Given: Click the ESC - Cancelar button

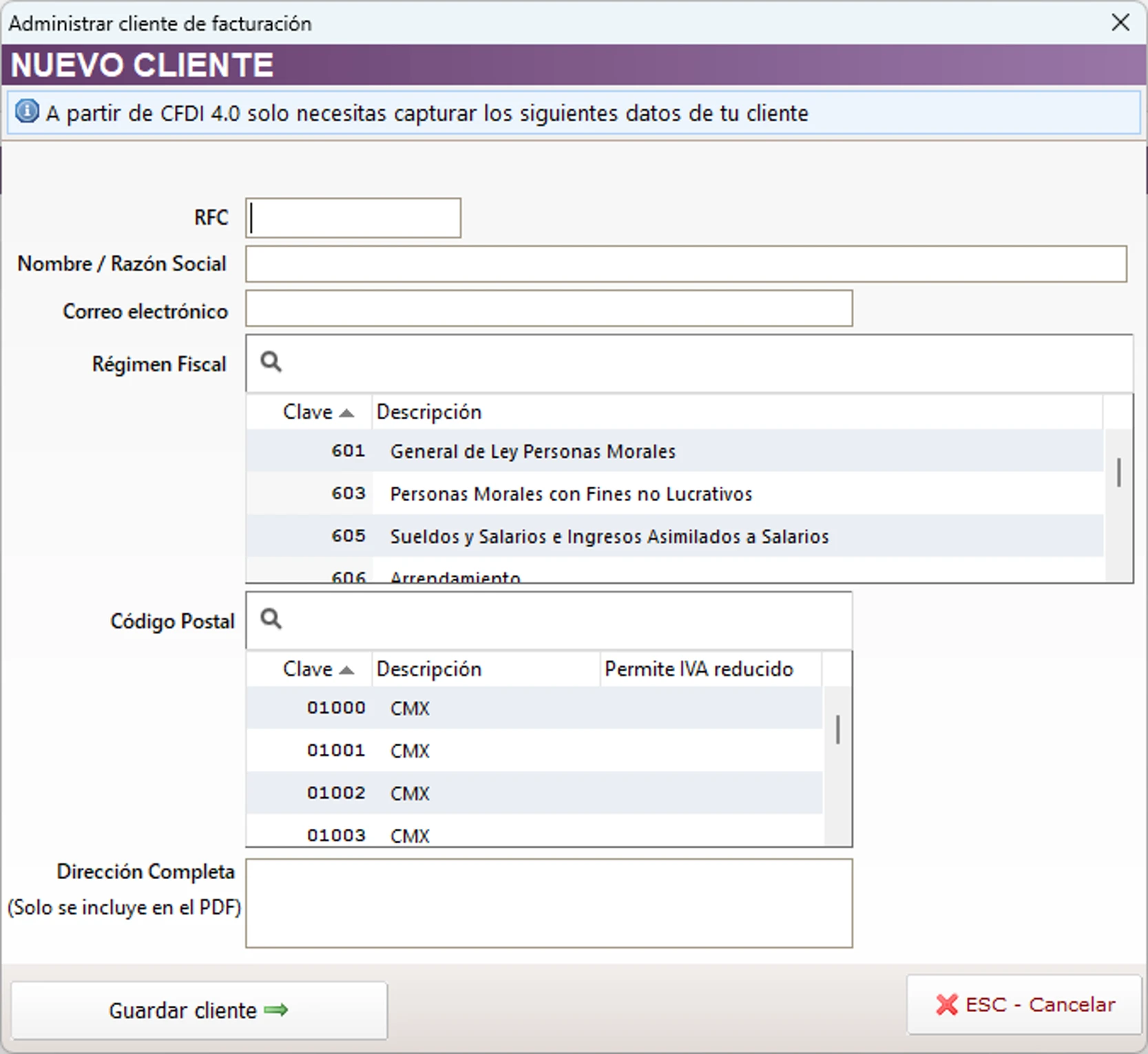Looking at the screenshot, I should tap(1022, 1004).
